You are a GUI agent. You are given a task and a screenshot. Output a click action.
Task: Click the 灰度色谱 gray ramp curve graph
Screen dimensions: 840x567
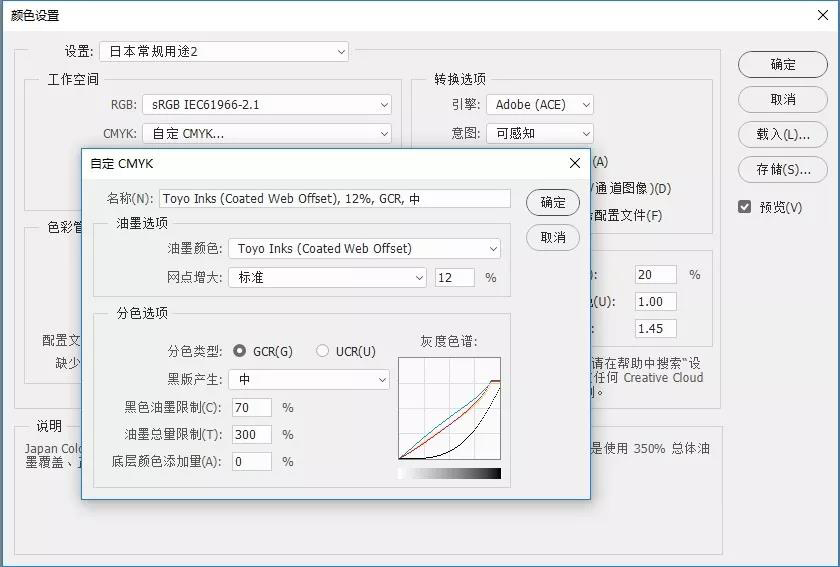click(x=449, y=408)
